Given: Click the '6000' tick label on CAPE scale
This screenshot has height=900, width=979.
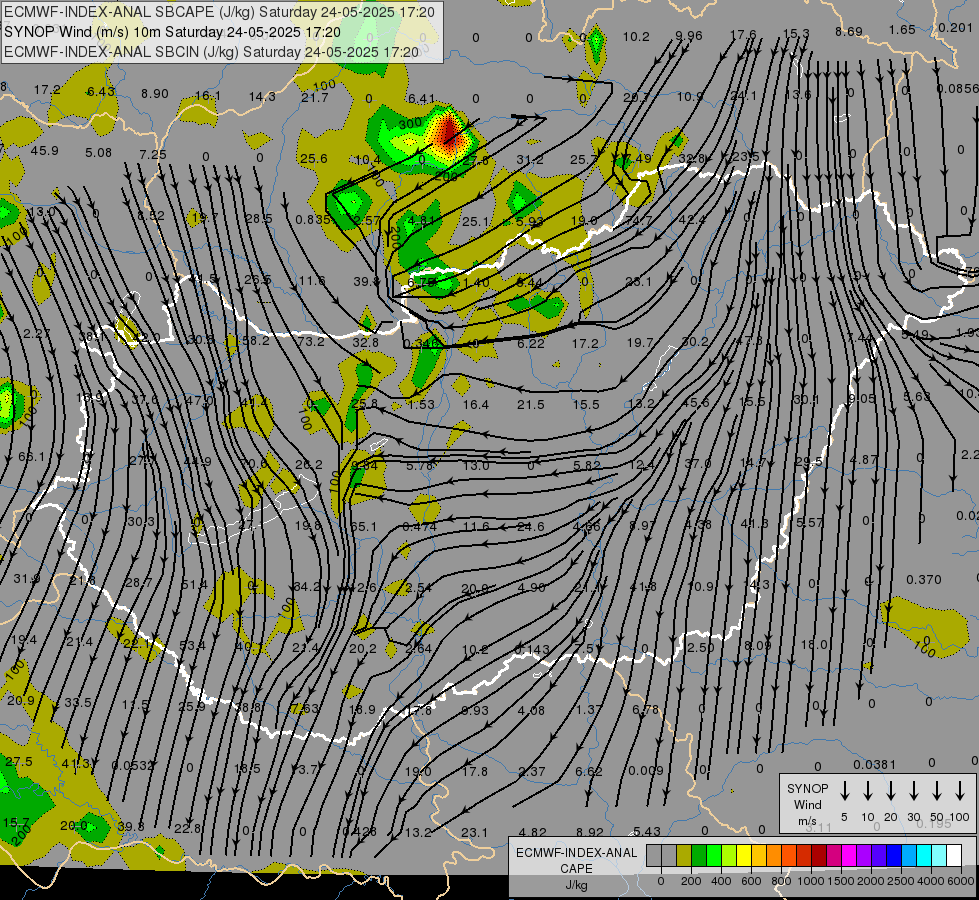Looking at the screenshot, I should [960, 881].
